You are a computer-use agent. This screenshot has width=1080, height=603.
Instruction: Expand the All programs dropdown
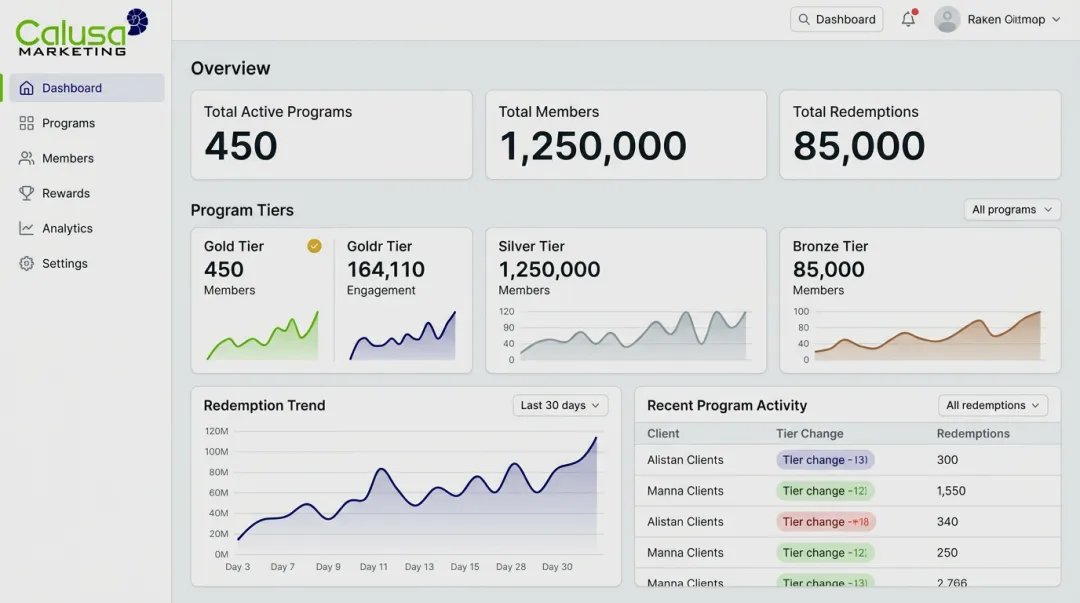[1012, 209]
